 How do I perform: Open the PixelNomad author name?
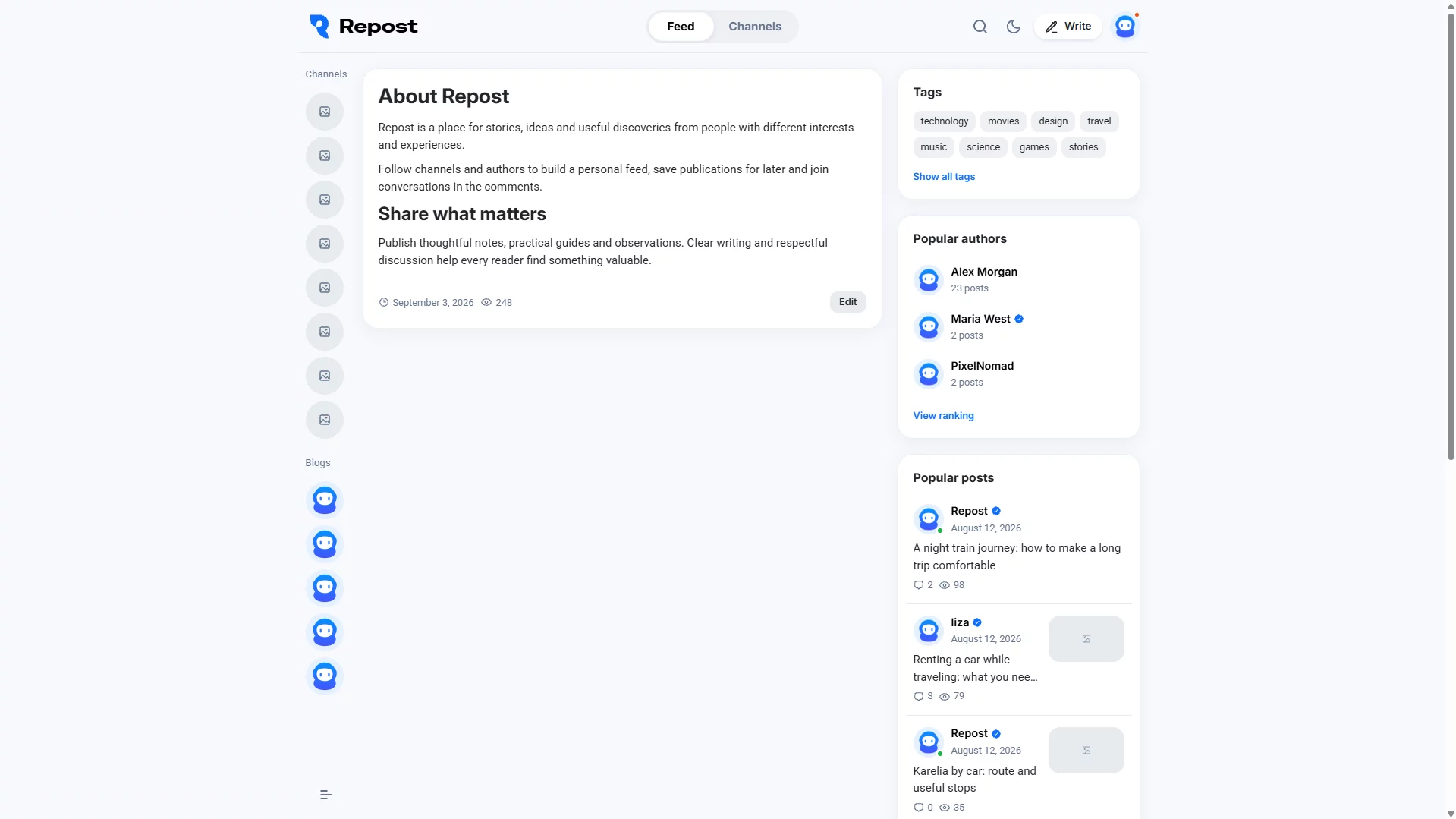tap(982, 366)
